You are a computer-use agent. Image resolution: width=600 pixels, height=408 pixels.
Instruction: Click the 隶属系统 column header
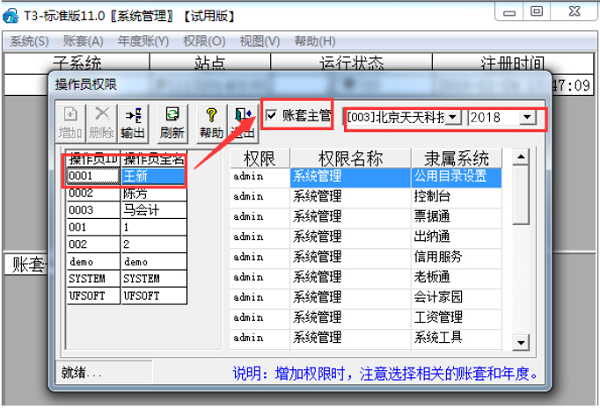456,158
